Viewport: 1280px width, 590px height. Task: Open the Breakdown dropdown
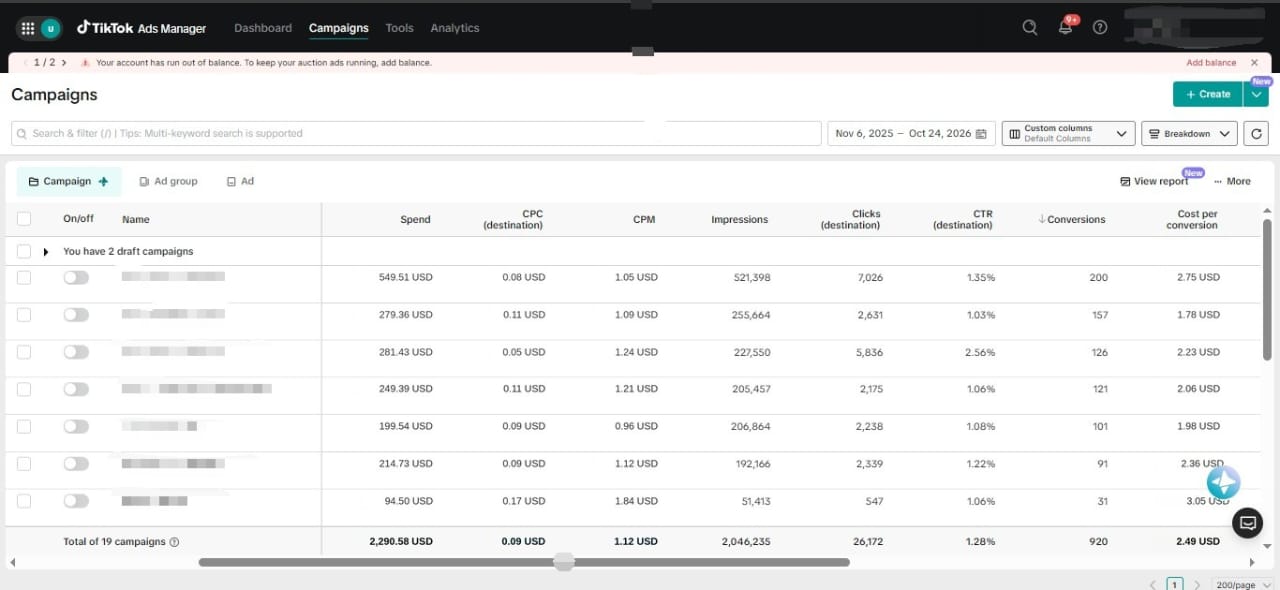(1189, 133)
